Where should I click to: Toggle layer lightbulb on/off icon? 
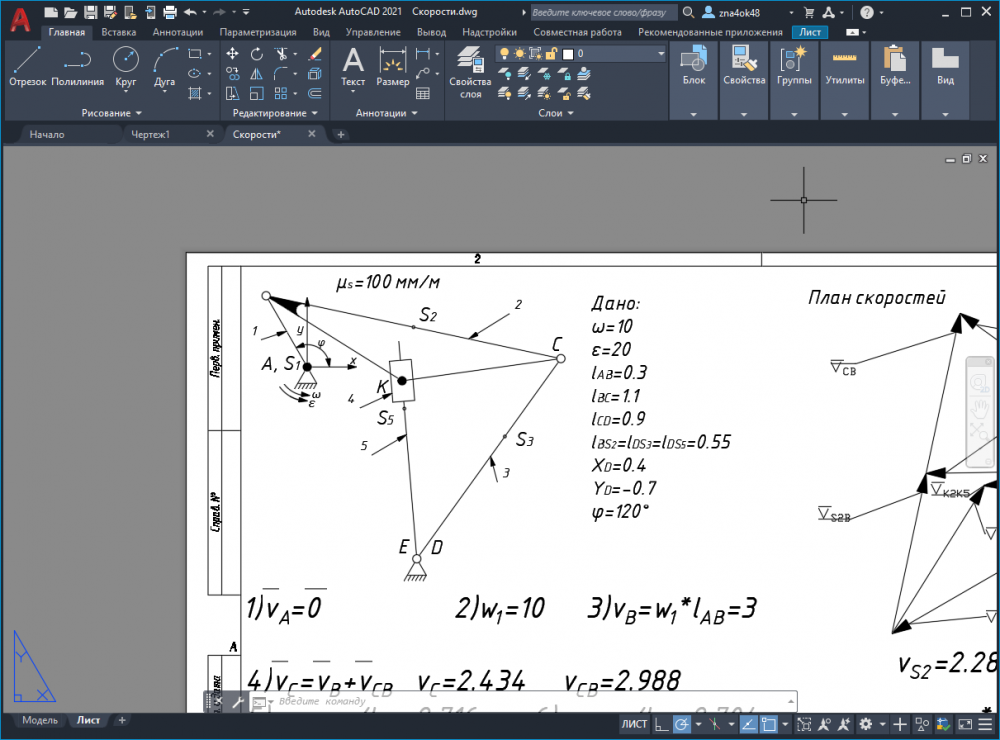click(x=504, y=54)
